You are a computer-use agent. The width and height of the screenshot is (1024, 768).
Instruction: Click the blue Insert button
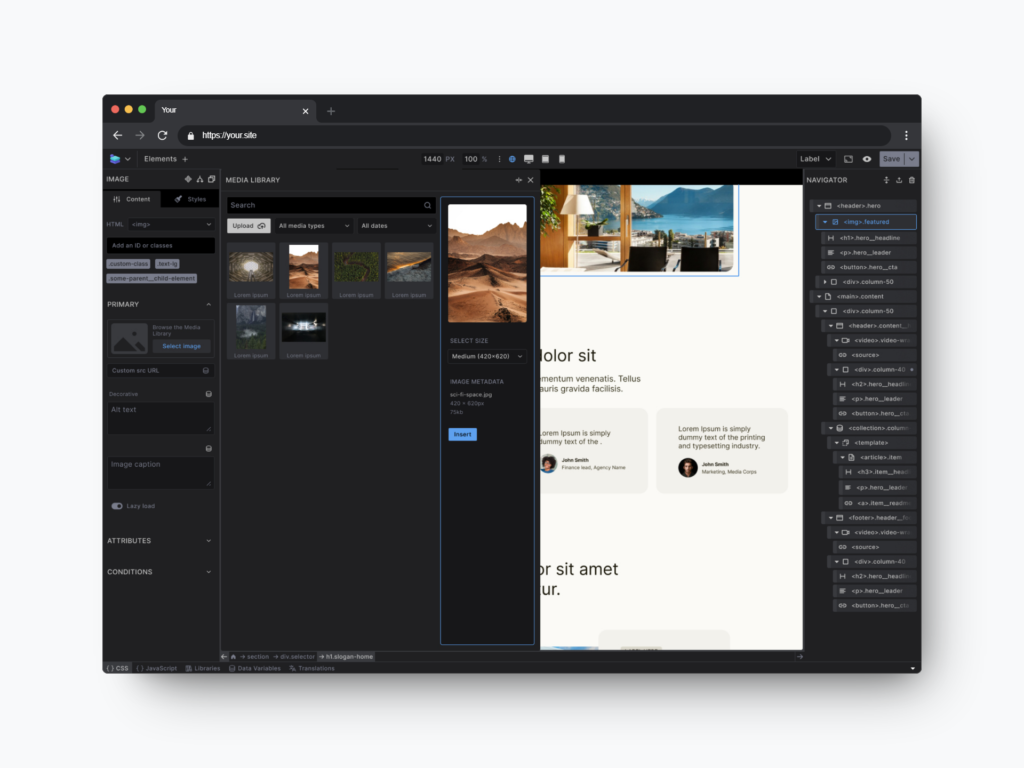[x=462, y=434]
